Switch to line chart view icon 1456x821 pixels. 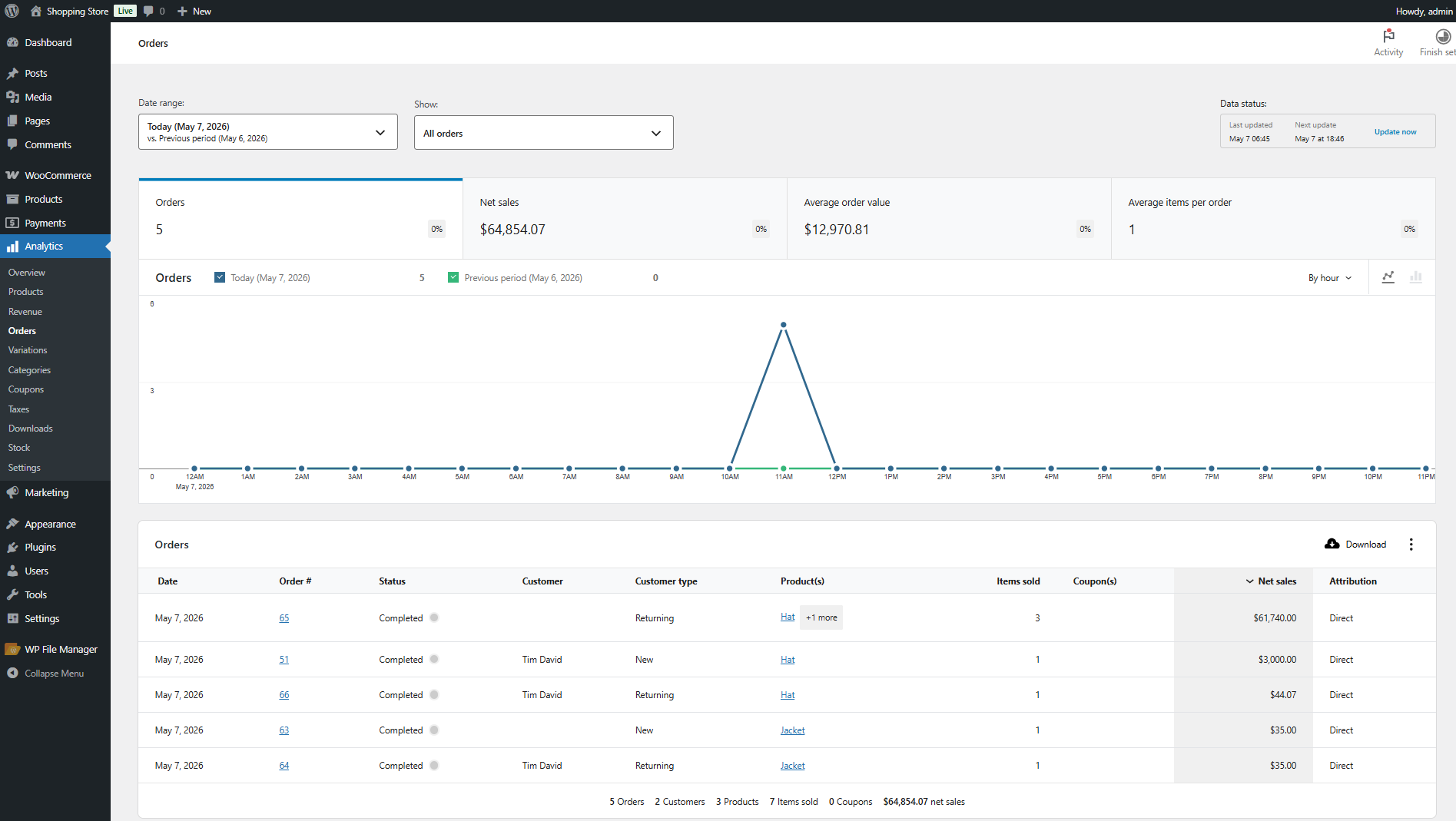pos(1388,277)
